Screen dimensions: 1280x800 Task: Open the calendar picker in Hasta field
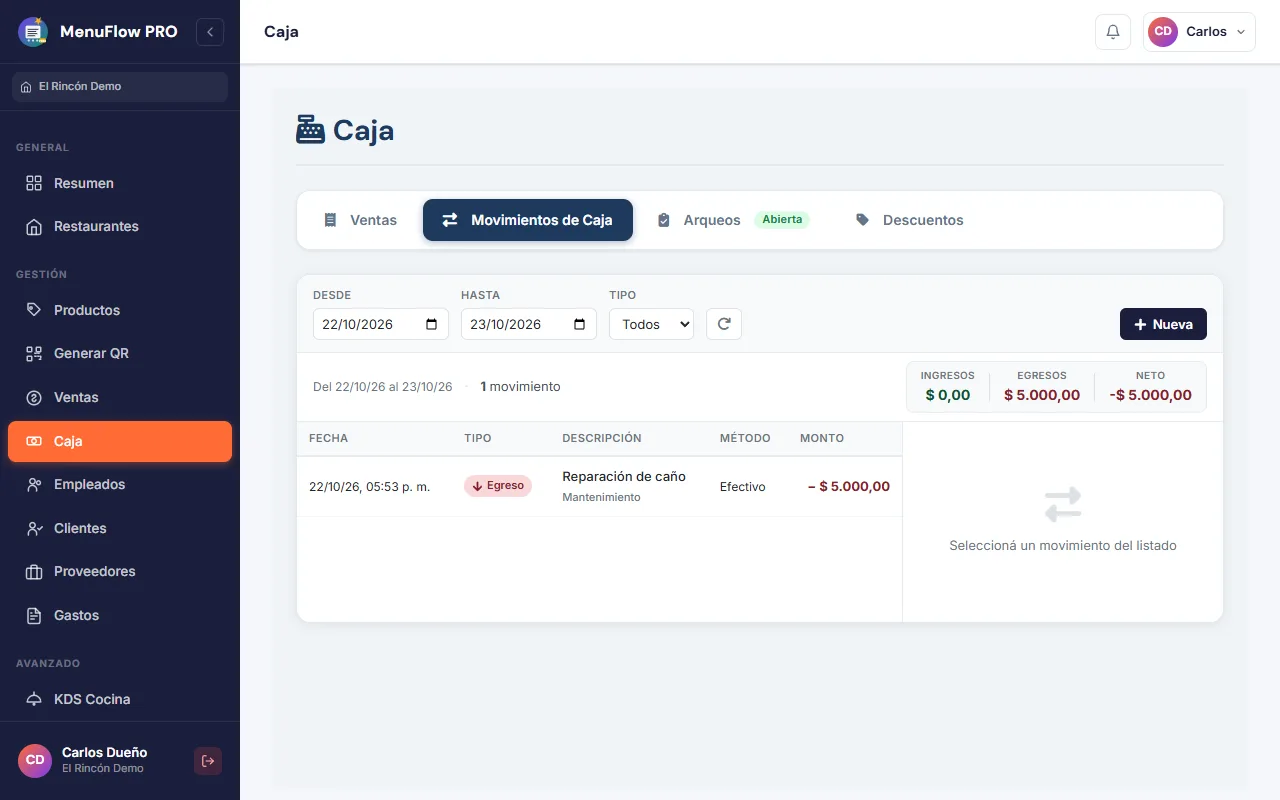[580, 324]
